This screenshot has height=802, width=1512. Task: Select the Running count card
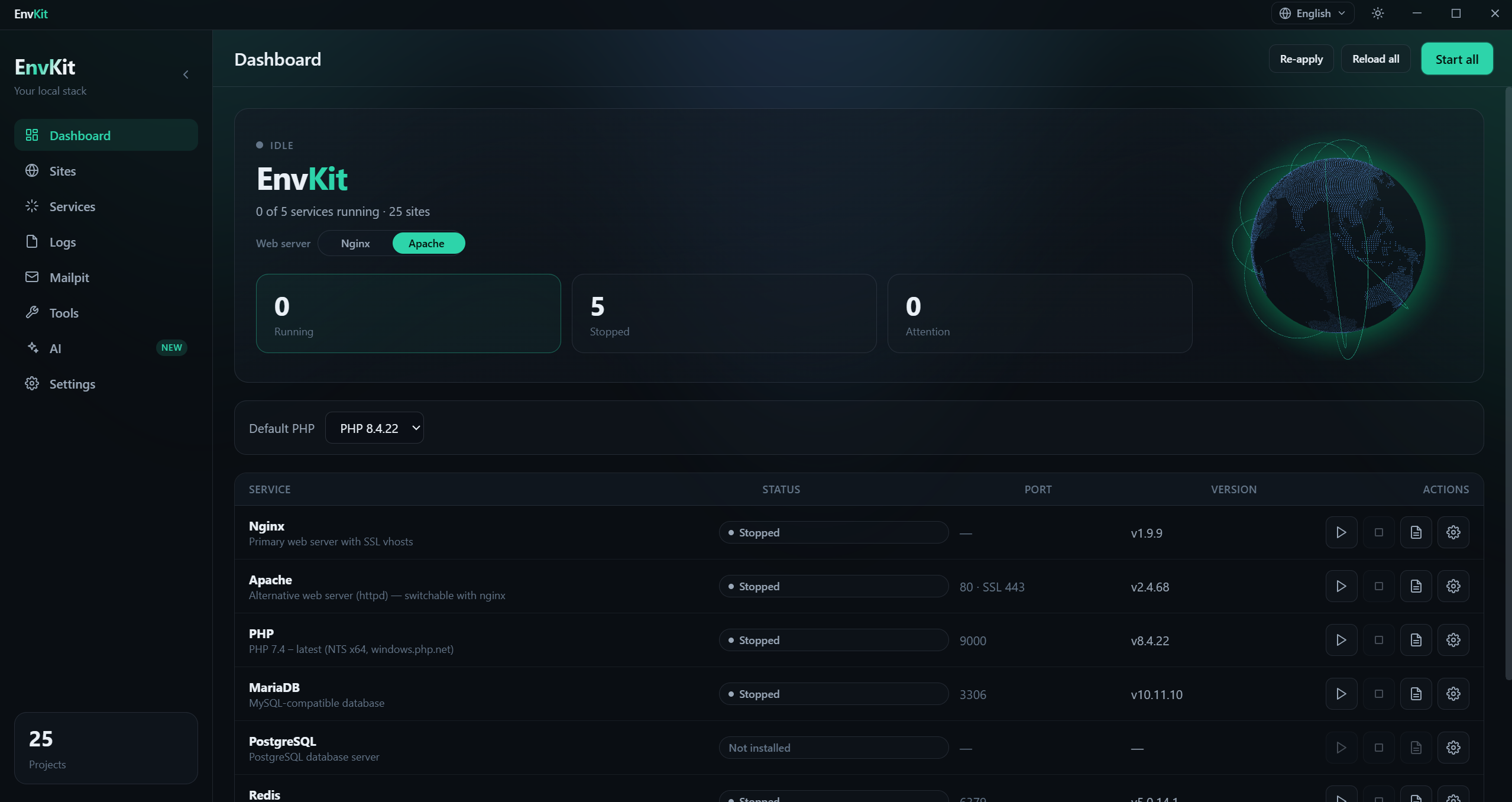tap(408, 313)
